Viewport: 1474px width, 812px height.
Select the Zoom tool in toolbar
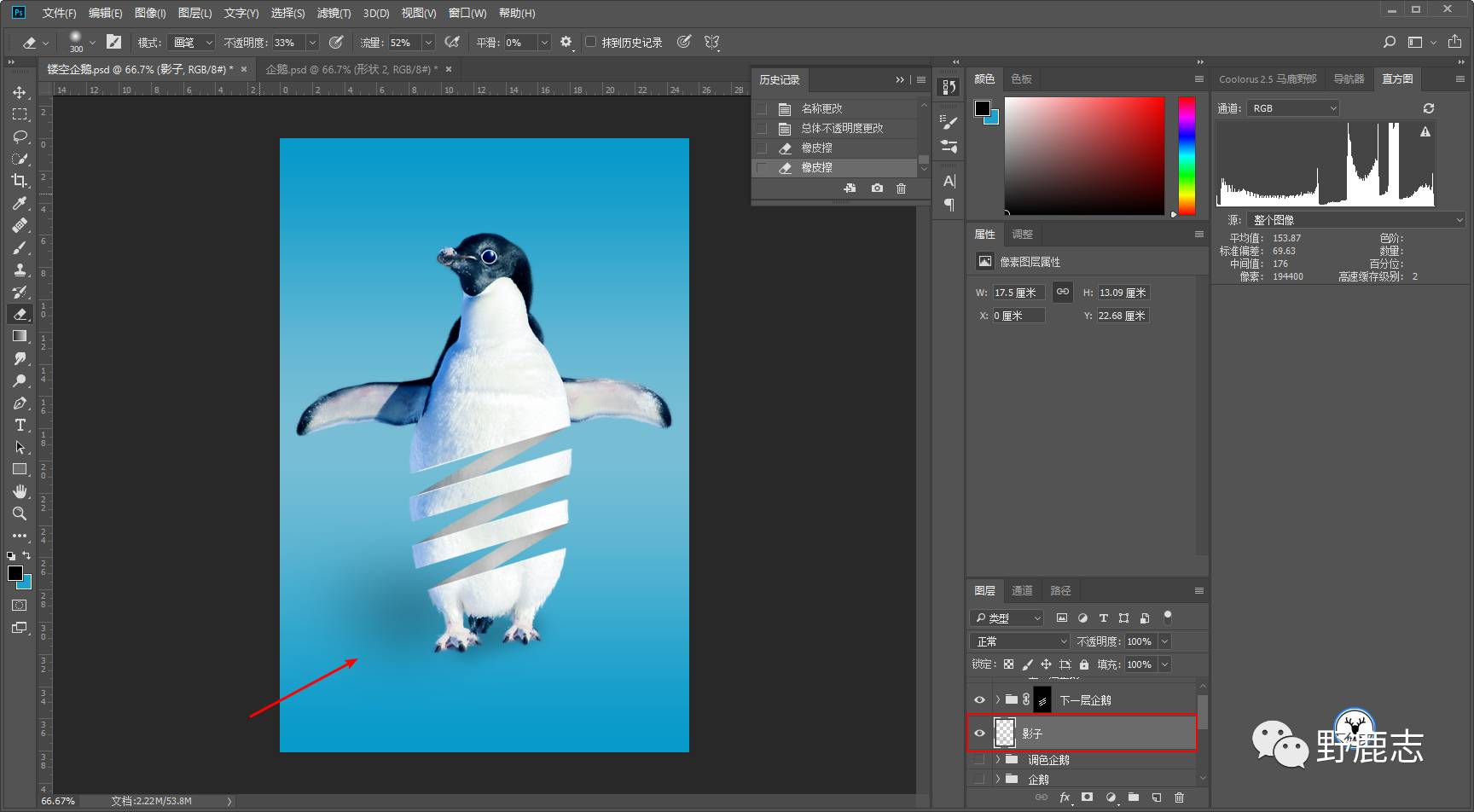pyautogui.click(x=20, y=513)
